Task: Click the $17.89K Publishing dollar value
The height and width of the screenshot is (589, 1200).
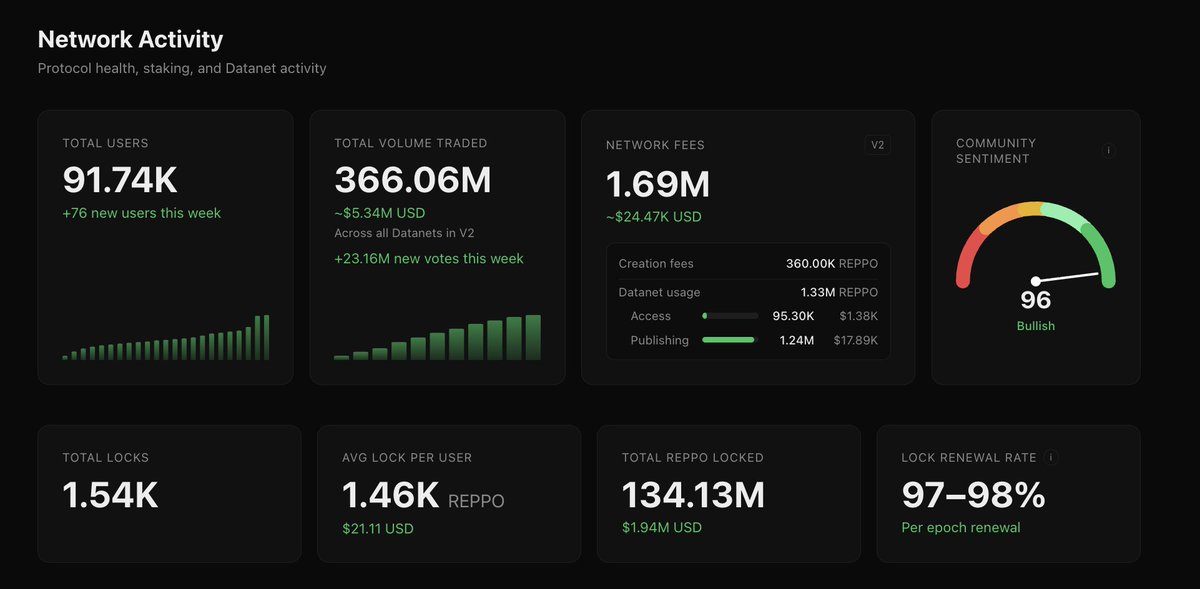Action: pyautogui.click(x=856, y=340)
